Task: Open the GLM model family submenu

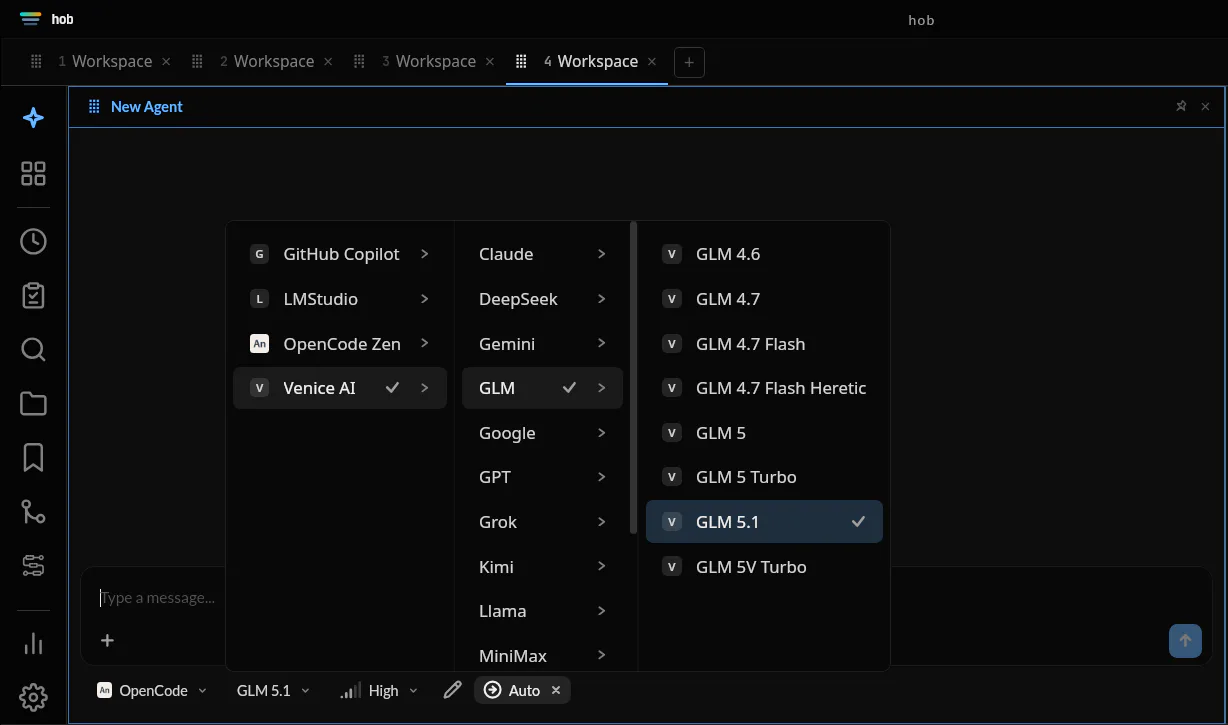Action: (542, 388)
